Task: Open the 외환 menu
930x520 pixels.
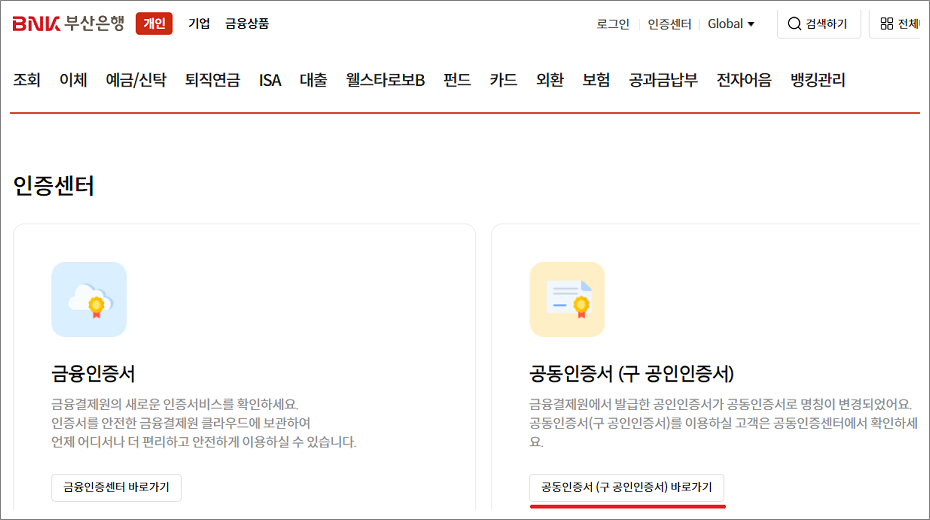Action: point(549,79)
